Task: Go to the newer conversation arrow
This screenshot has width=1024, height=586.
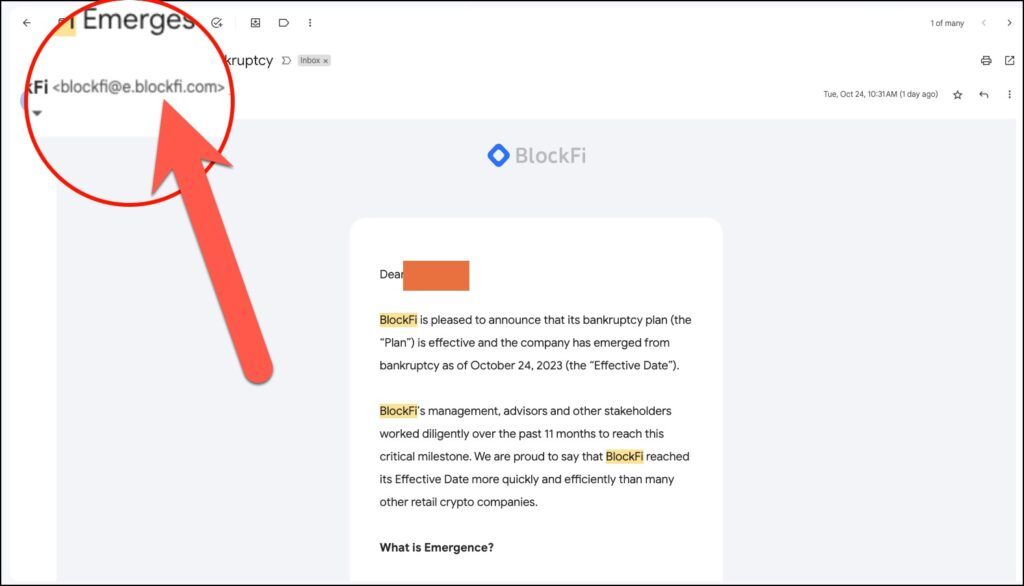Action: point(984,23)
